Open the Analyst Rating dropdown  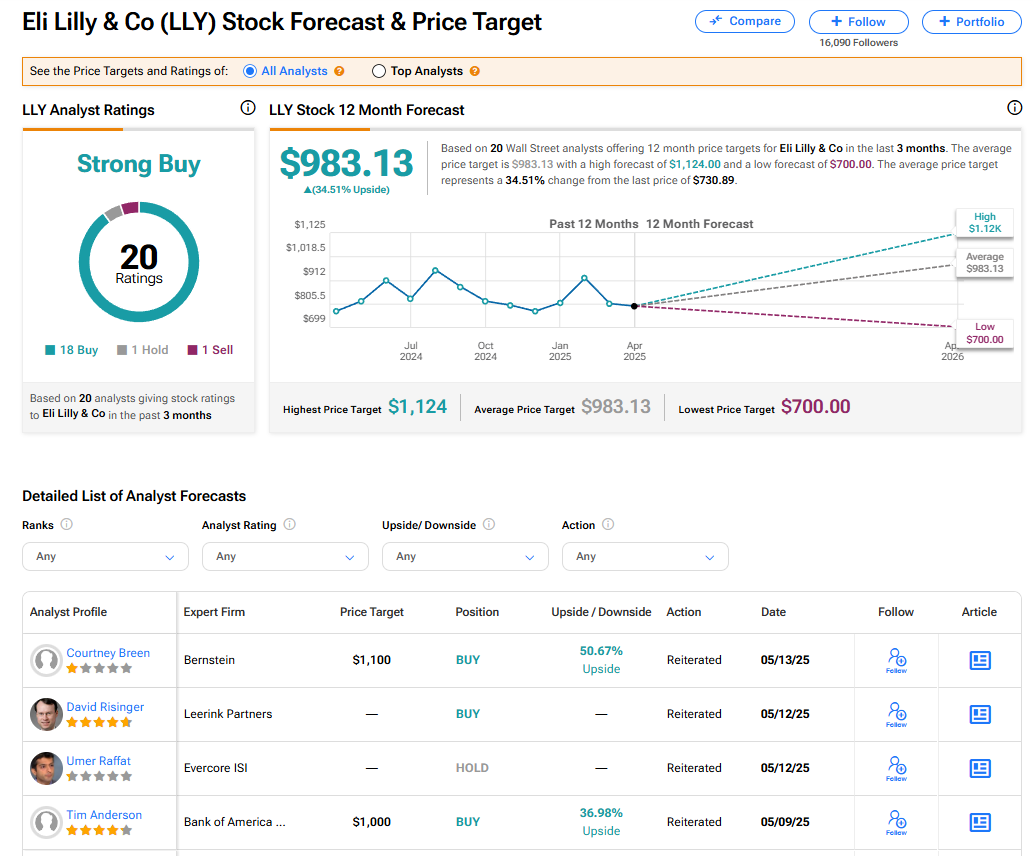tap(285, 556)
